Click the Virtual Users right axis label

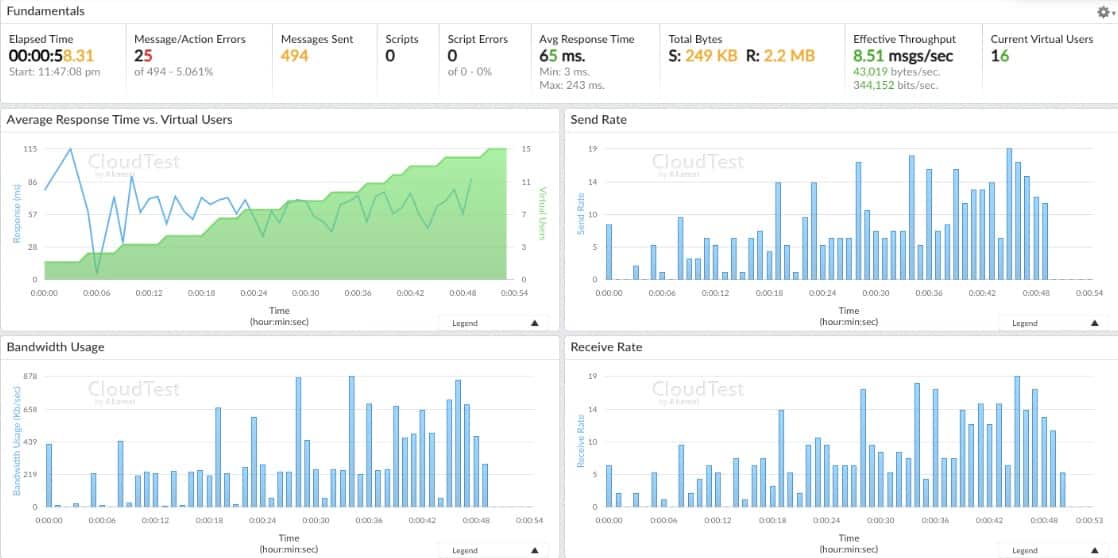click(x=543, y=213)
